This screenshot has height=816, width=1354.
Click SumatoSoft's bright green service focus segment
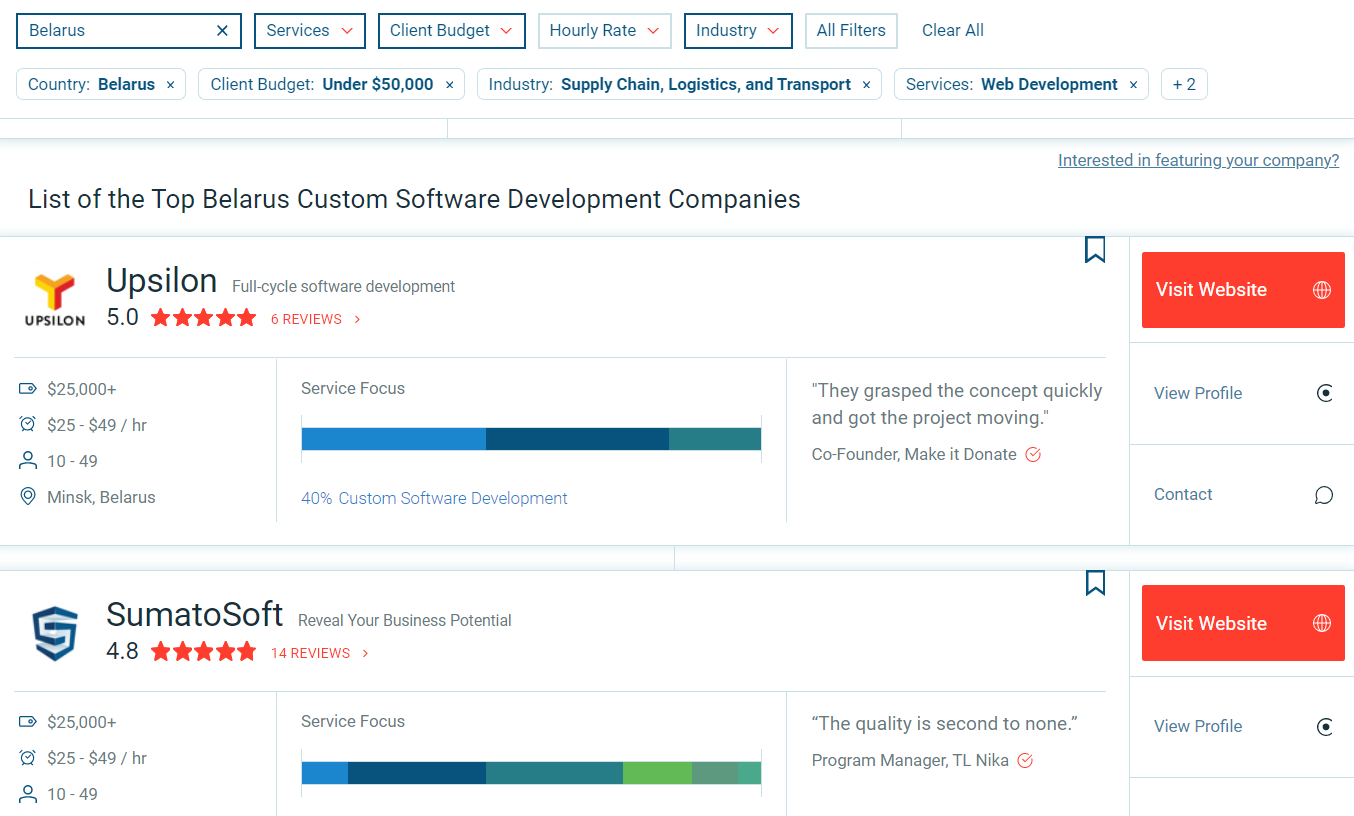(657, 773)
